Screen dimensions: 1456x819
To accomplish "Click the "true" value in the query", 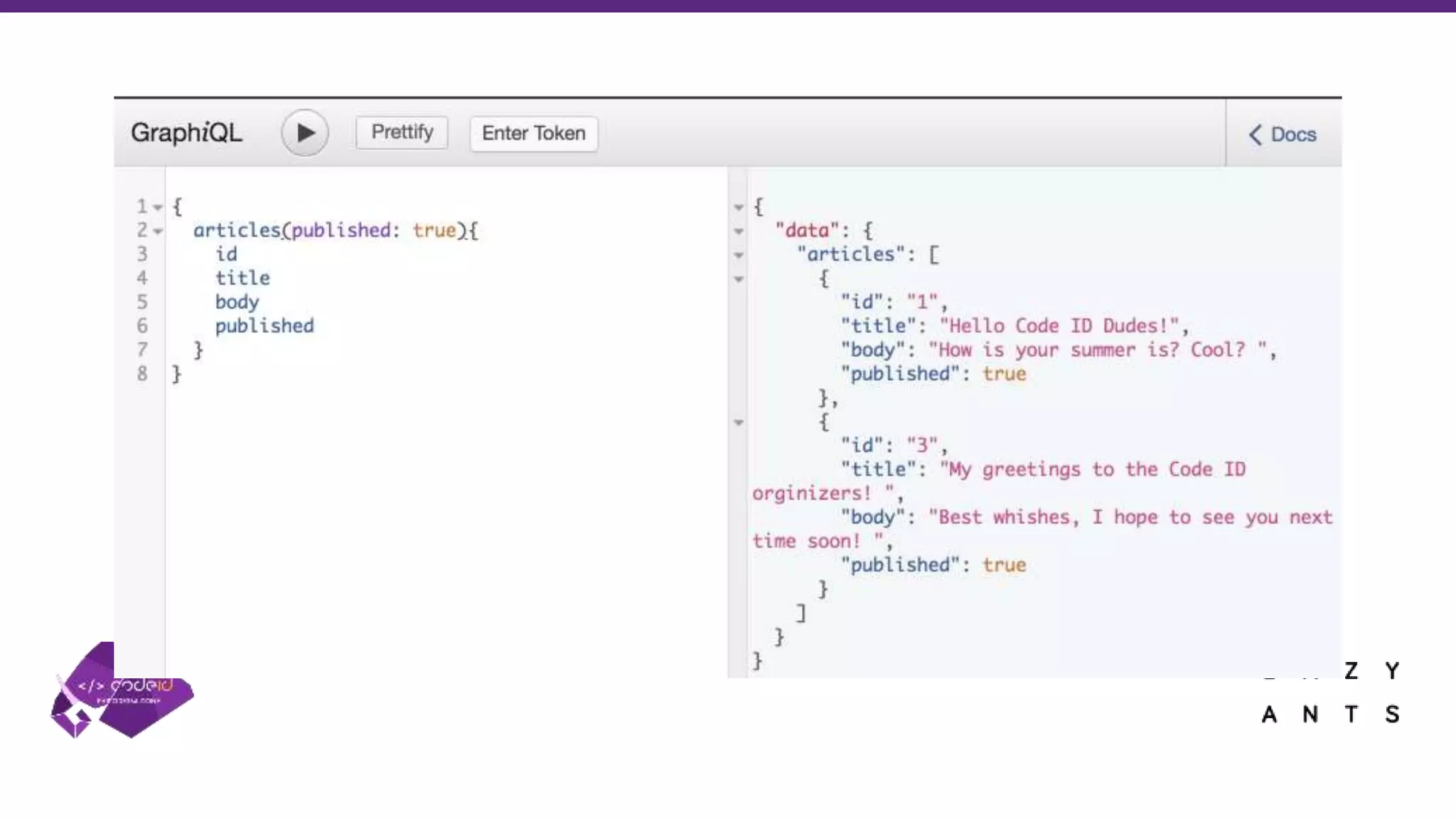I will point(434,230).
